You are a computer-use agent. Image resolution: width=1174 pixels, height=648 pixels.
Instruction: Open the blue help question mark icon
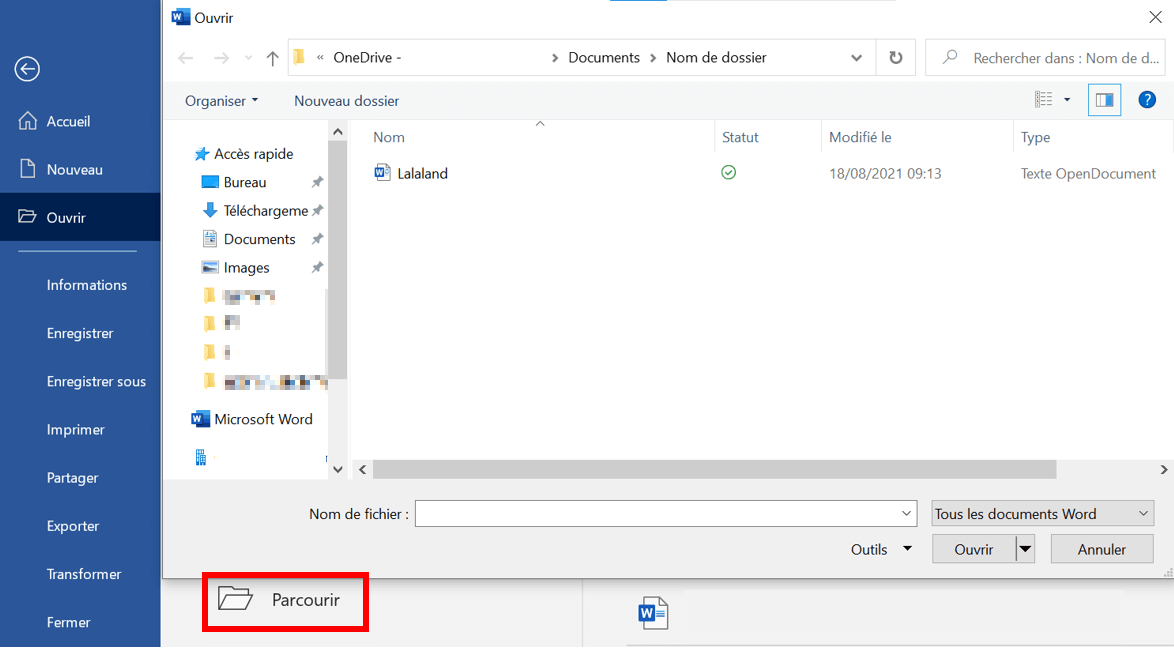[1147, 100]
